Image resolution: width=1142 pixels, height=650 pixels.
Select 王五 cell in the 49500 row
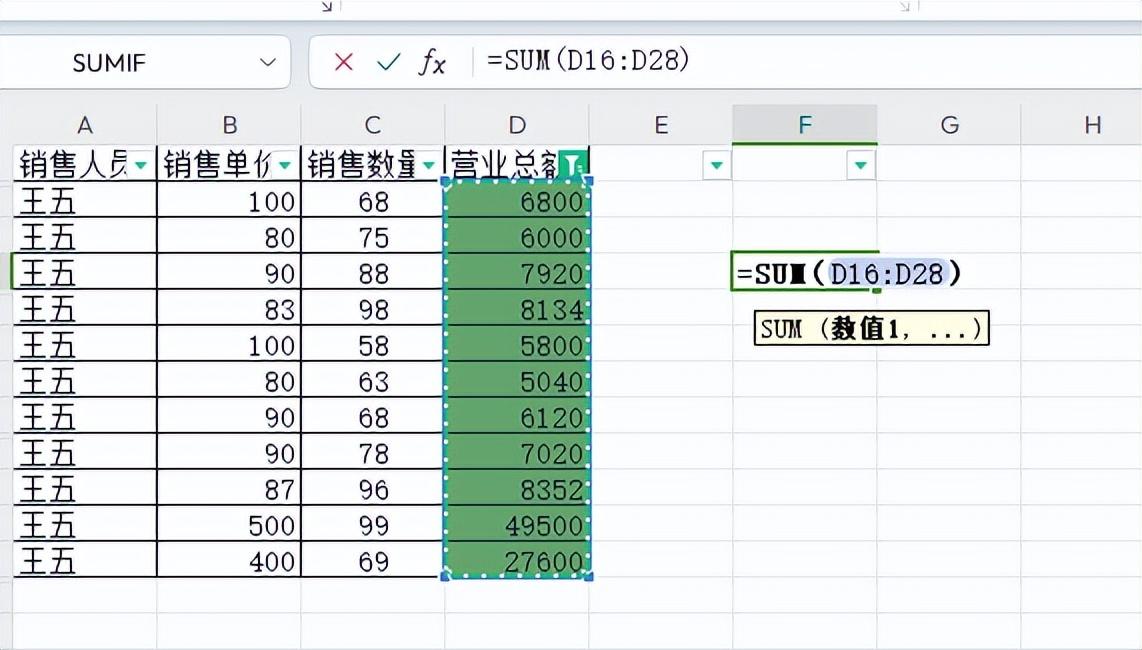pyautogui.click(x=84, y=525)
